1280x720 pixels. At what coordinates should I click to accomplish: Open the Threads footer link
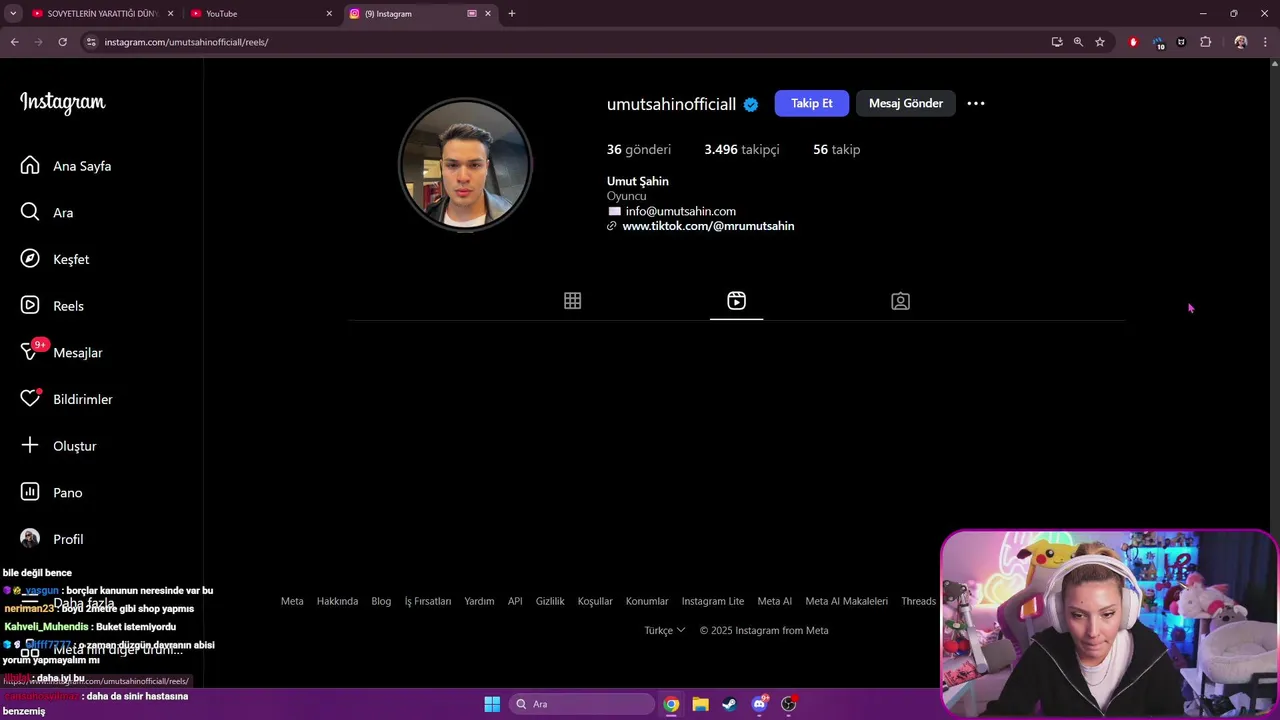[918, 601]
